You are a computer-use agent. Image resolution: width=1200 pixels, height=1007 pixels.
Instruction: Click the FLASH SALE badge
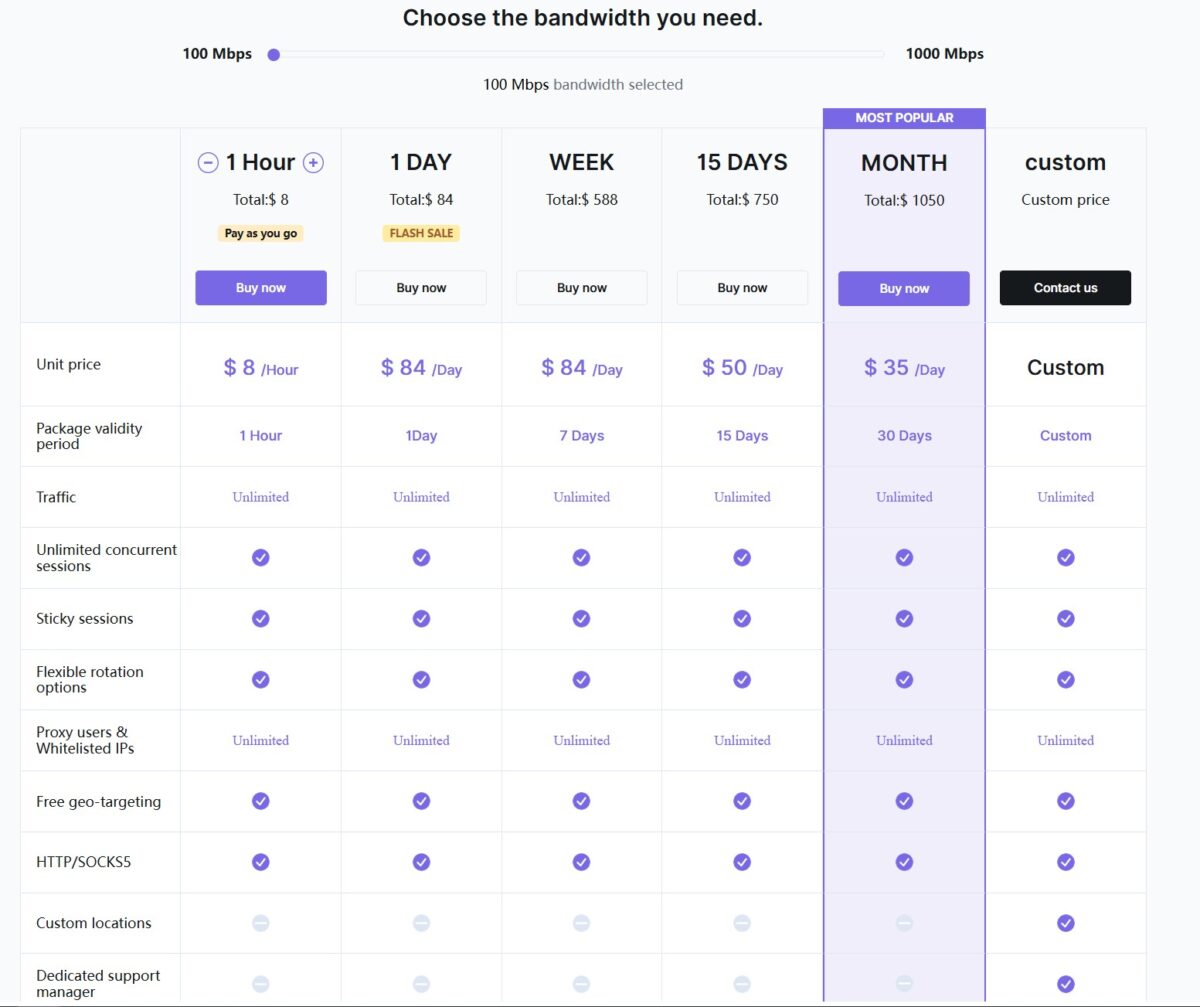[421, 233]
